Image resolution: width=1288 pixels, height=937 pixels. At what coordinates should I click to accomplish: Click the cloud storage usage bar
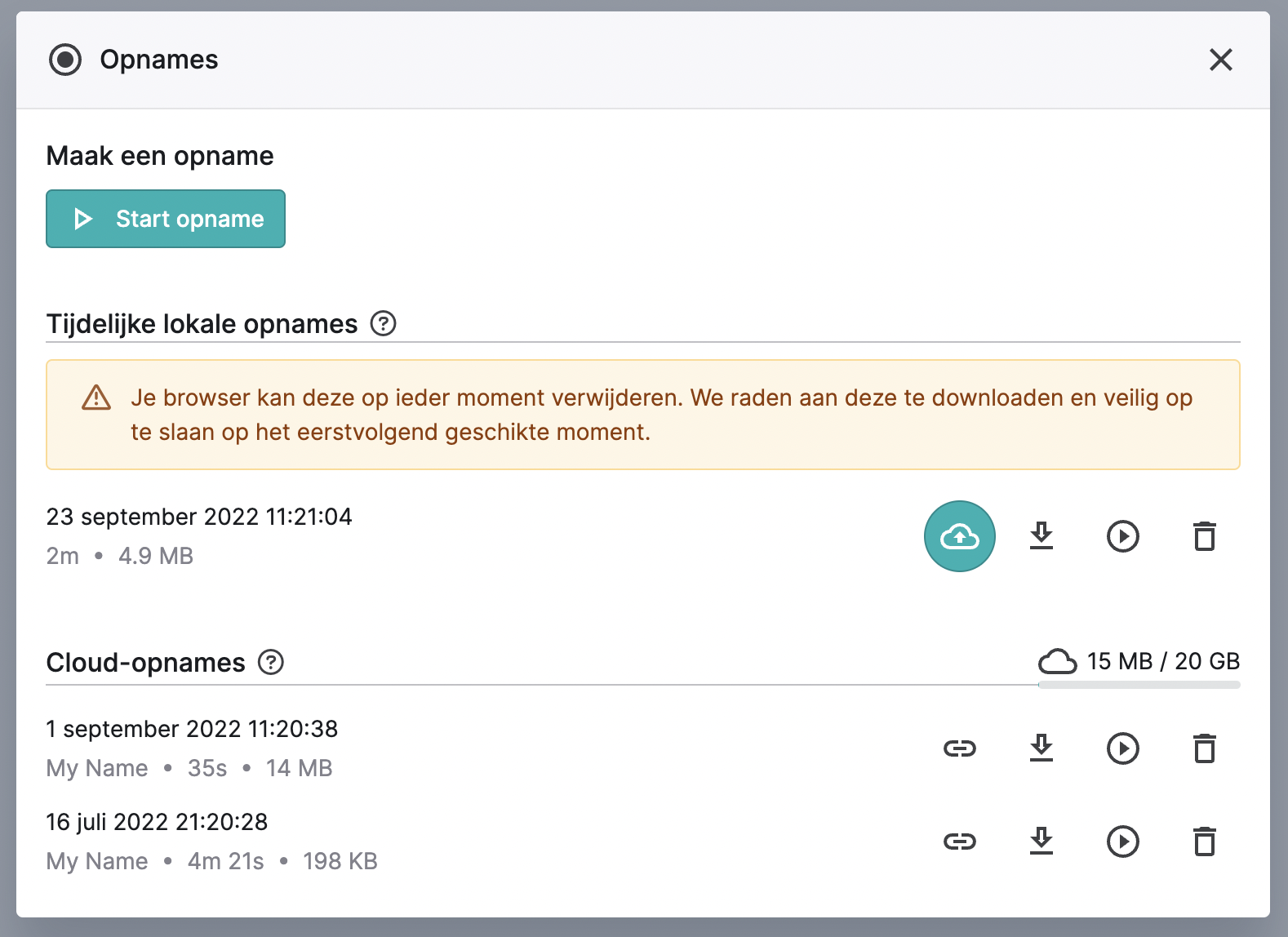pyautogui.click(x=1139, y=686)
